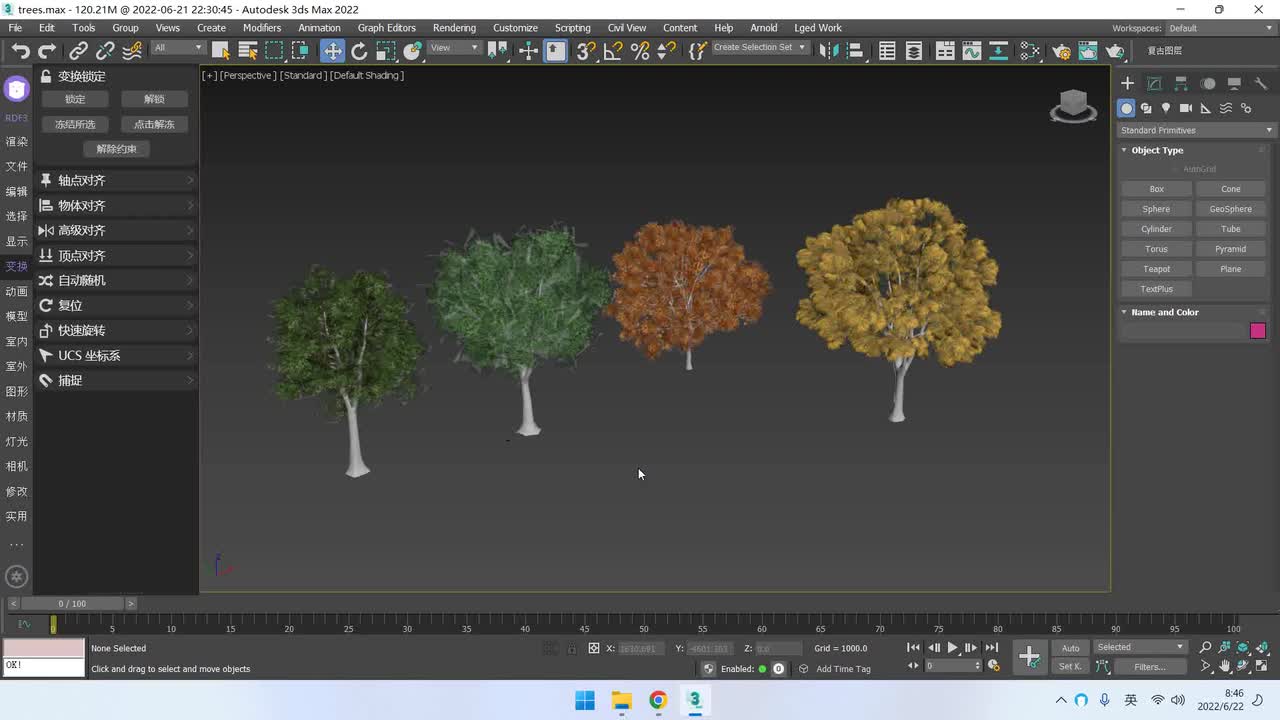Click the Select and Rotate tool
1280x720 pixels.
click(x=359, y=51)
